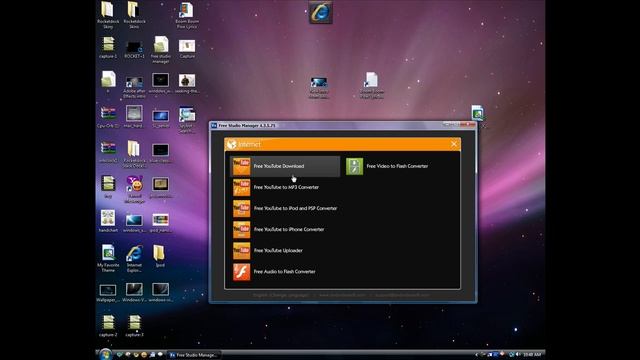This screenshot has height=360, width=640.
Task: Close the orange Internet panel
Action: (454, 144)
